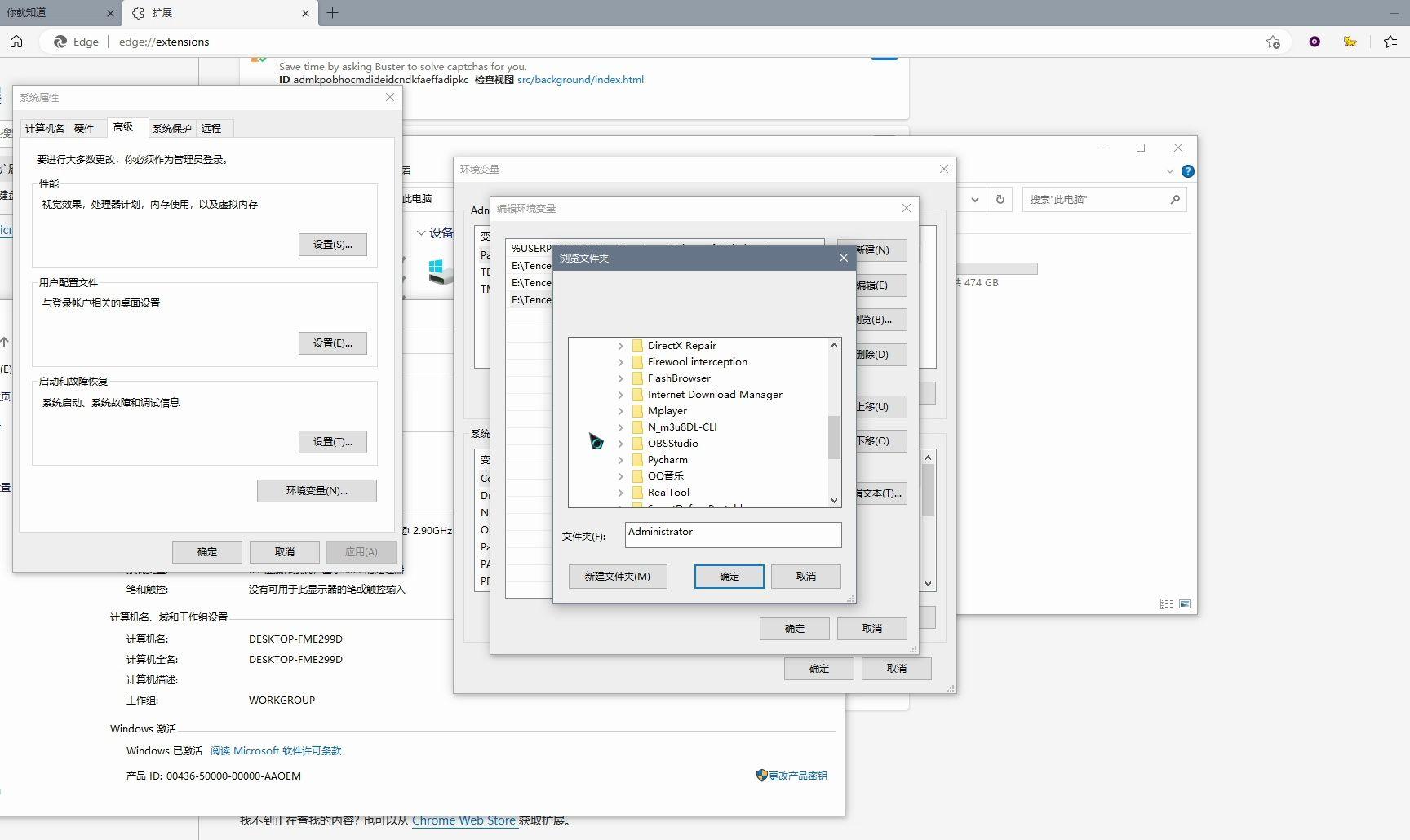Open Explorer help question mark icon
1410x840 pixels.
point(1188,171)
